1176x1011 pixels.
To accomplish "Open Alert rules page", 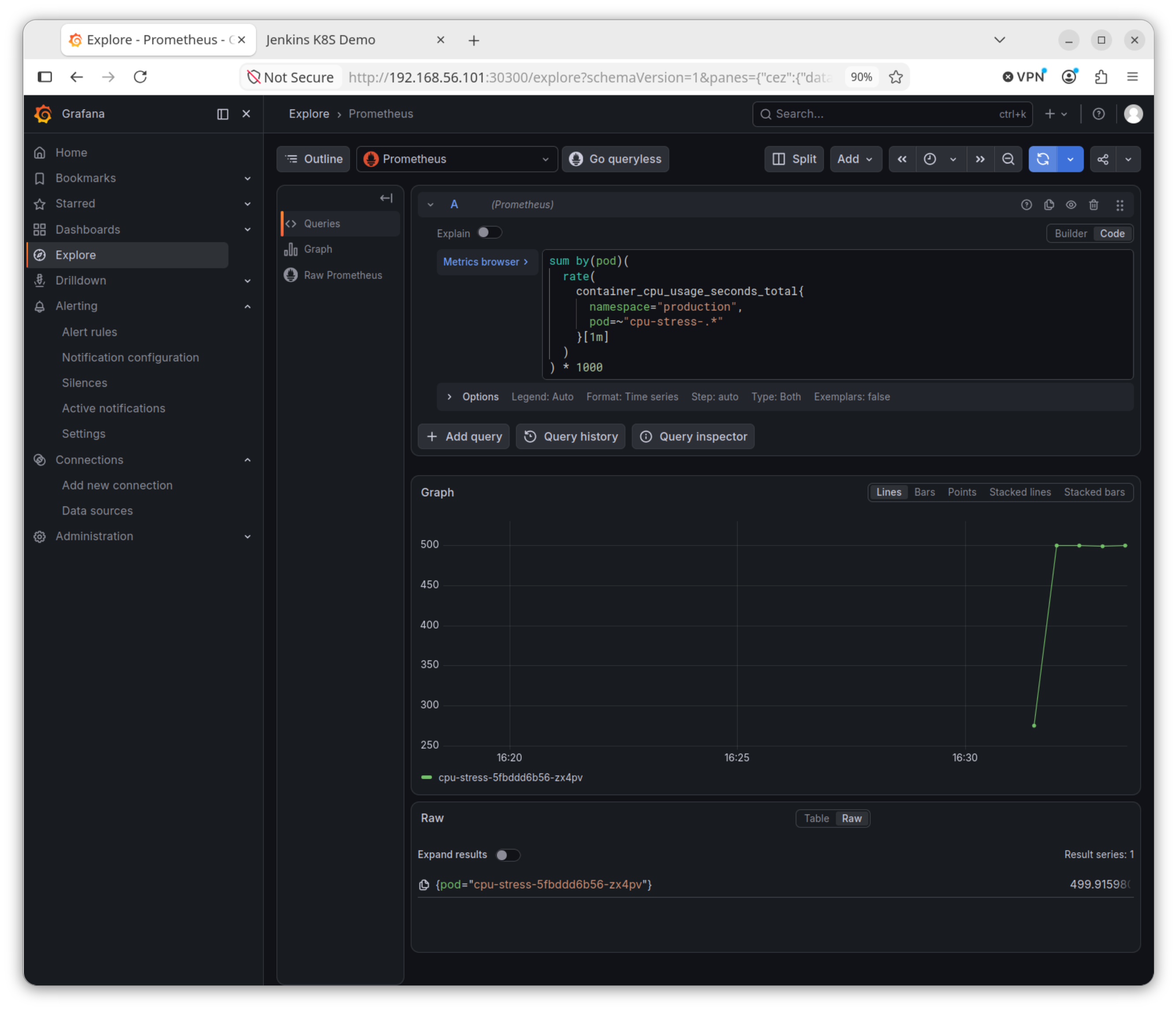I will click(89, 332).
